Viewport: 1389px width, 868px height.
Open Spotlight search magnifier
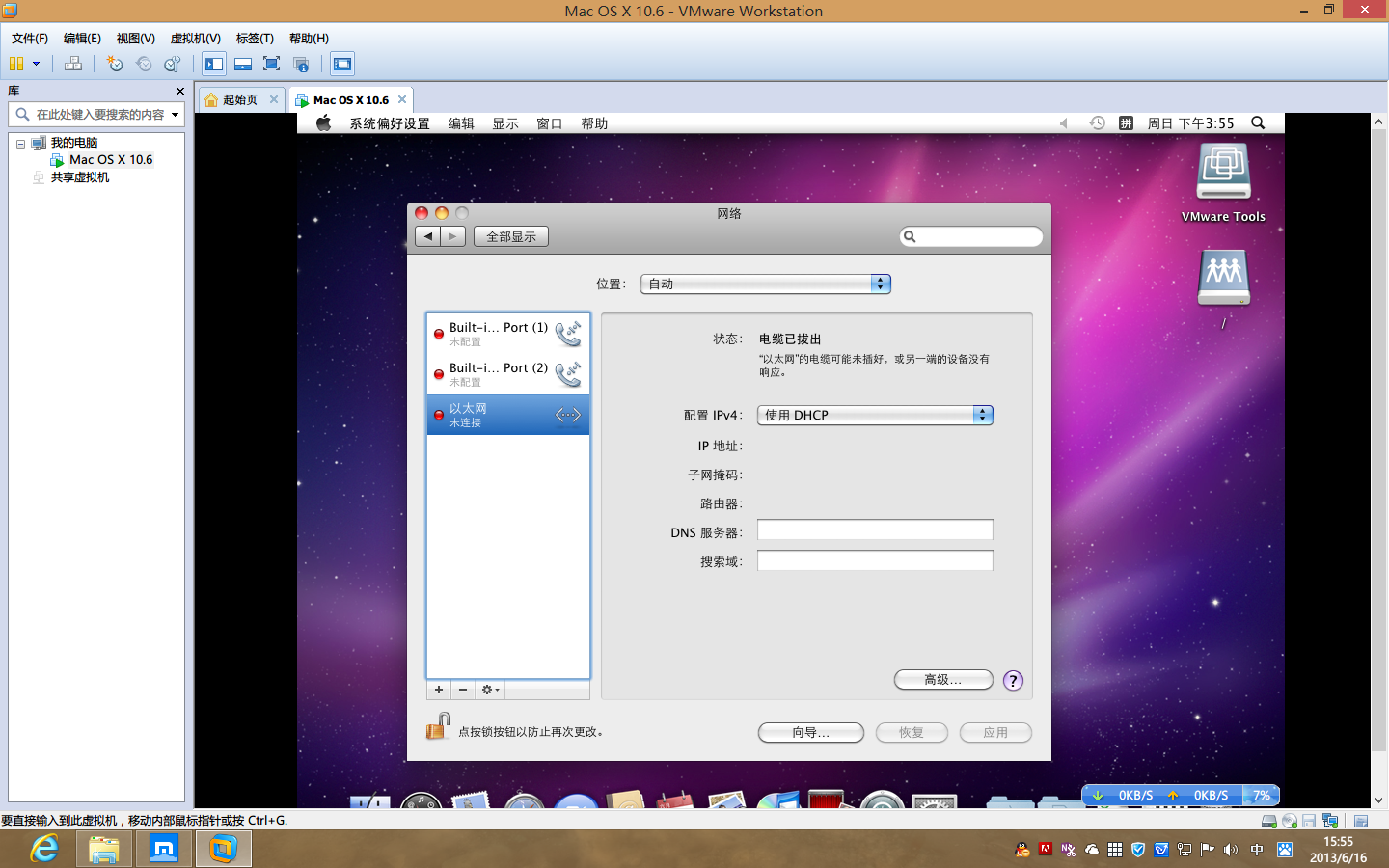(1258, 122)
